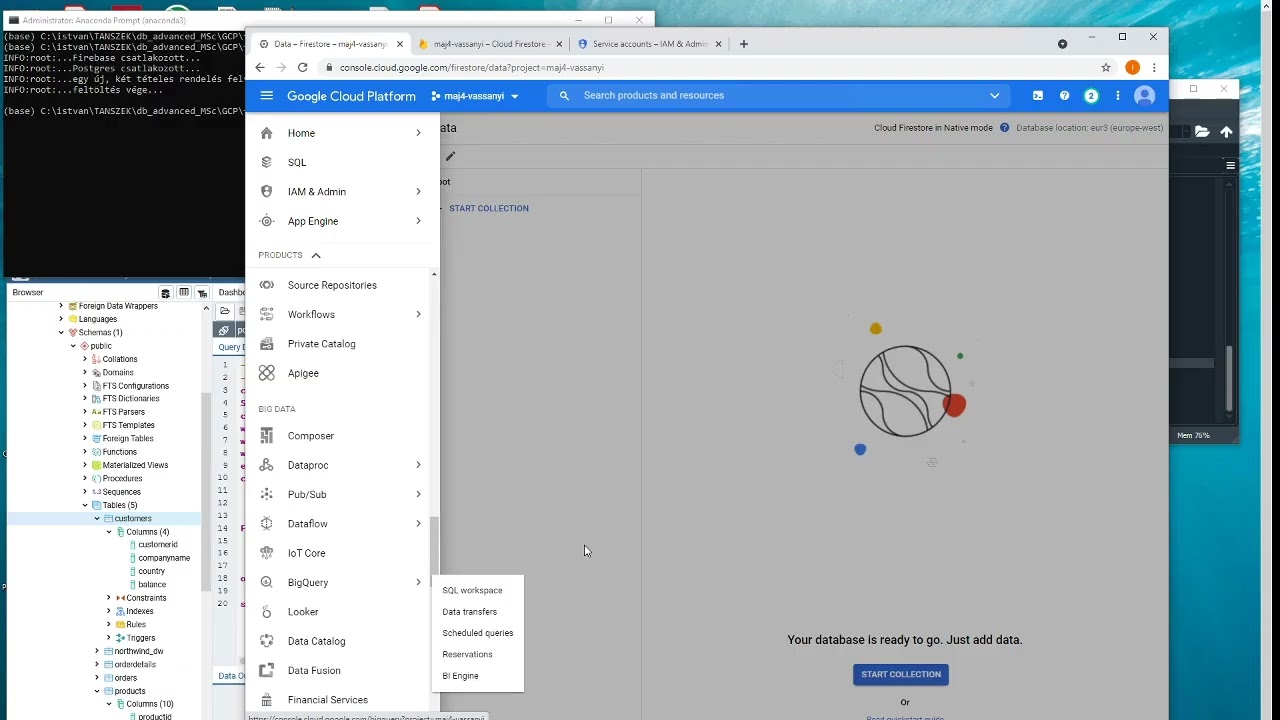Expand the Pub/Sub submenu arrow
The height and width of the screenshot is (720, 1280).
tap(418, 494)
